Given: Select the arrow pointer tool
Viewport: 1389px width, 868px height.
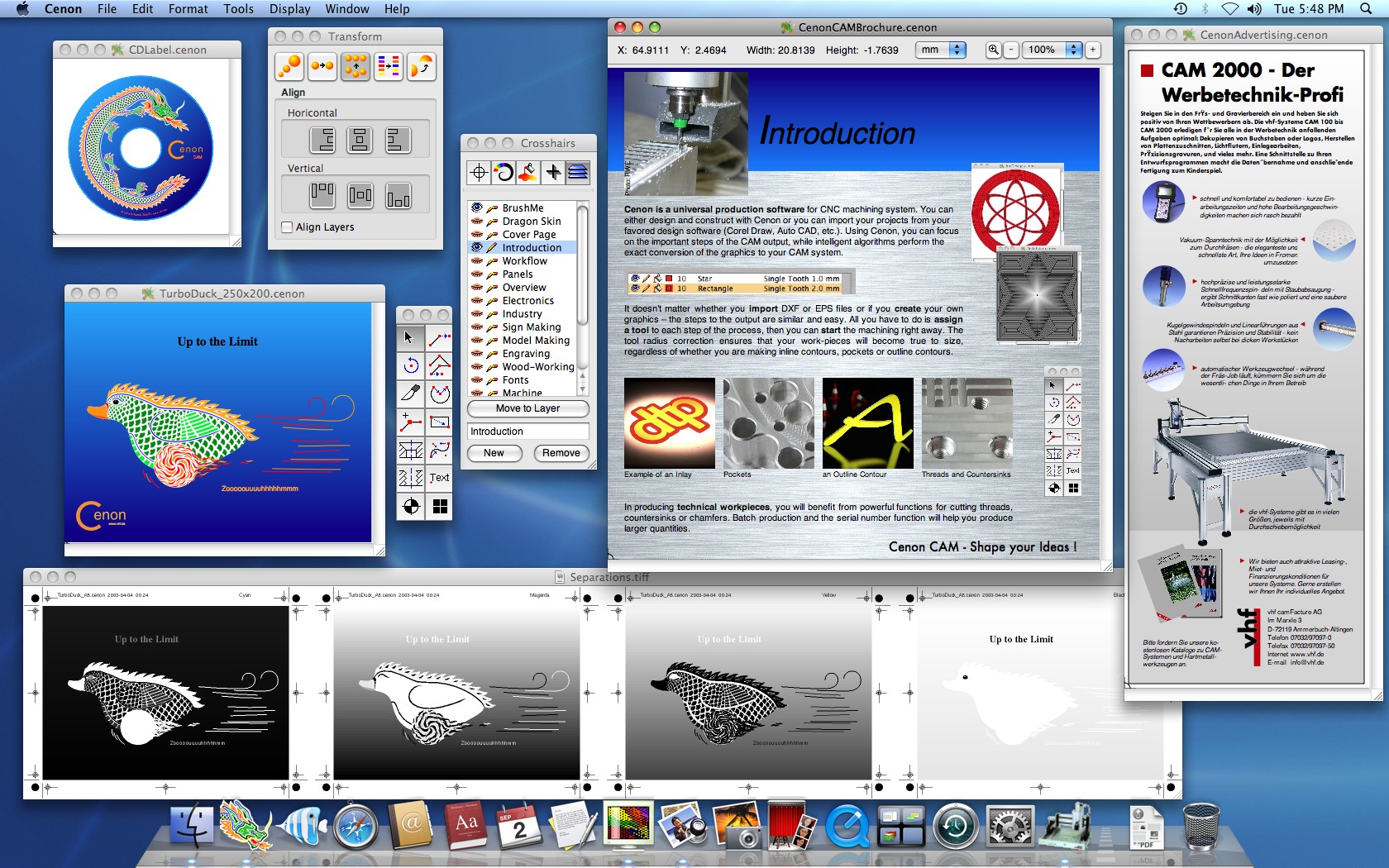Looking at the screenshot, I should point(409,338).
